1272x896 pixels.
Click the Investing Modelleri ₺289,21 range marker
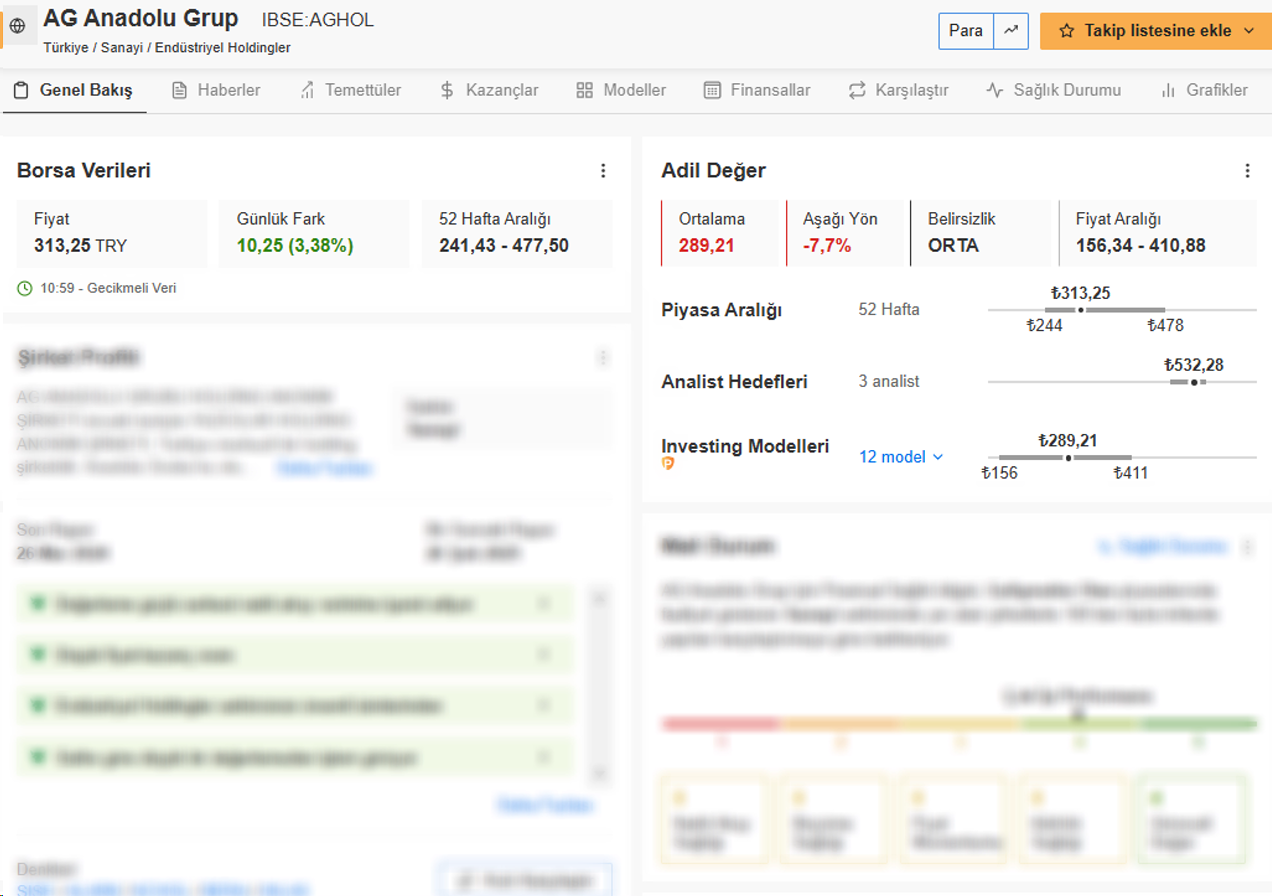point(1068,458)
